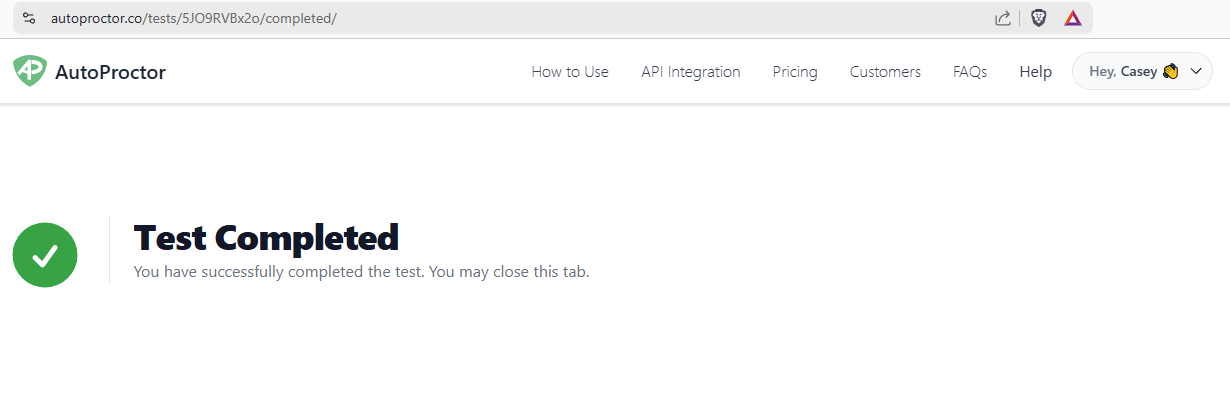The image size is (1230, 418).
Task: Expand the chevron next to Casey
Action: click(1196, 72)
